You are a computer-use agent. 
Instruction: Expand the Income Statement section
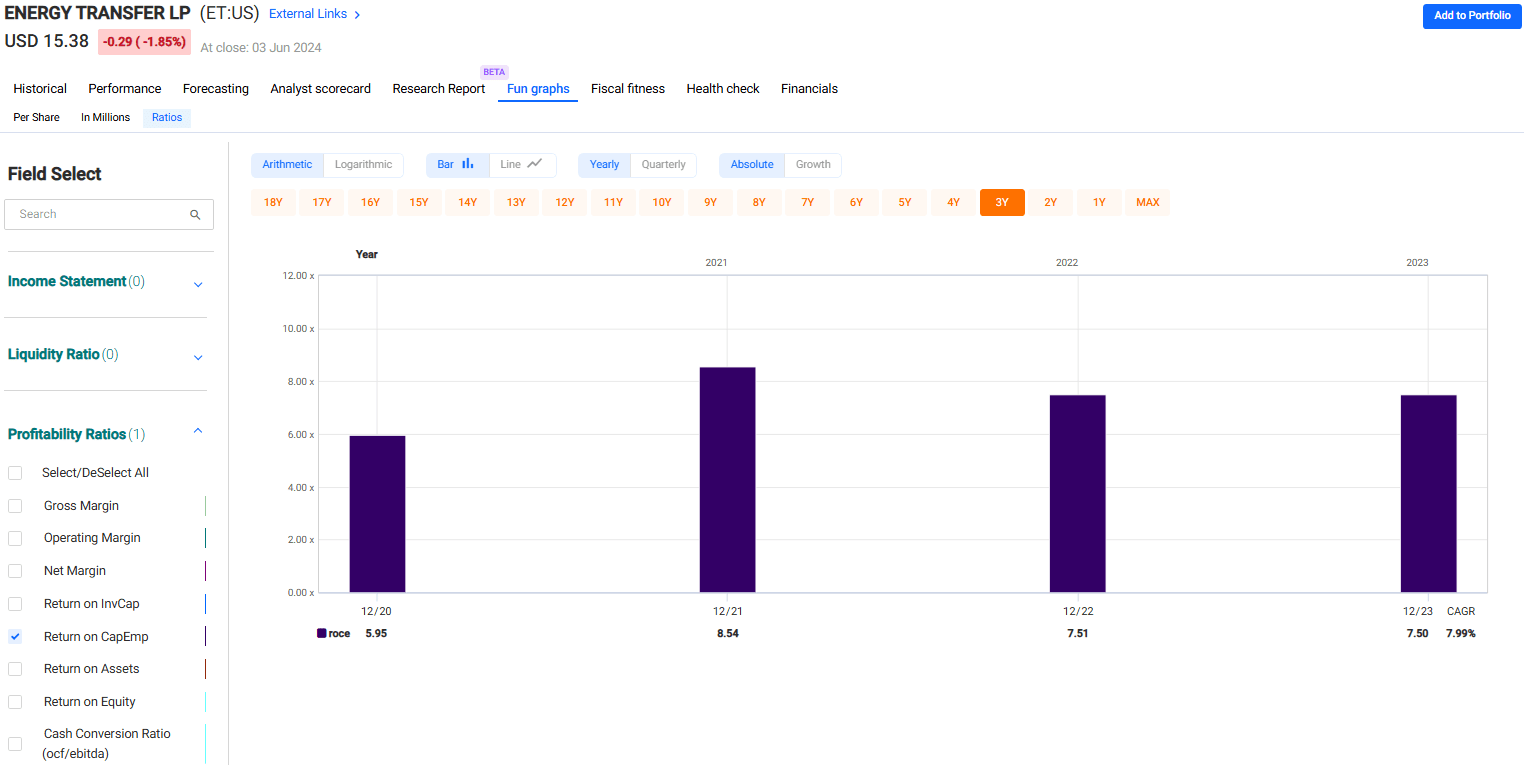click(x=198, y=284)
